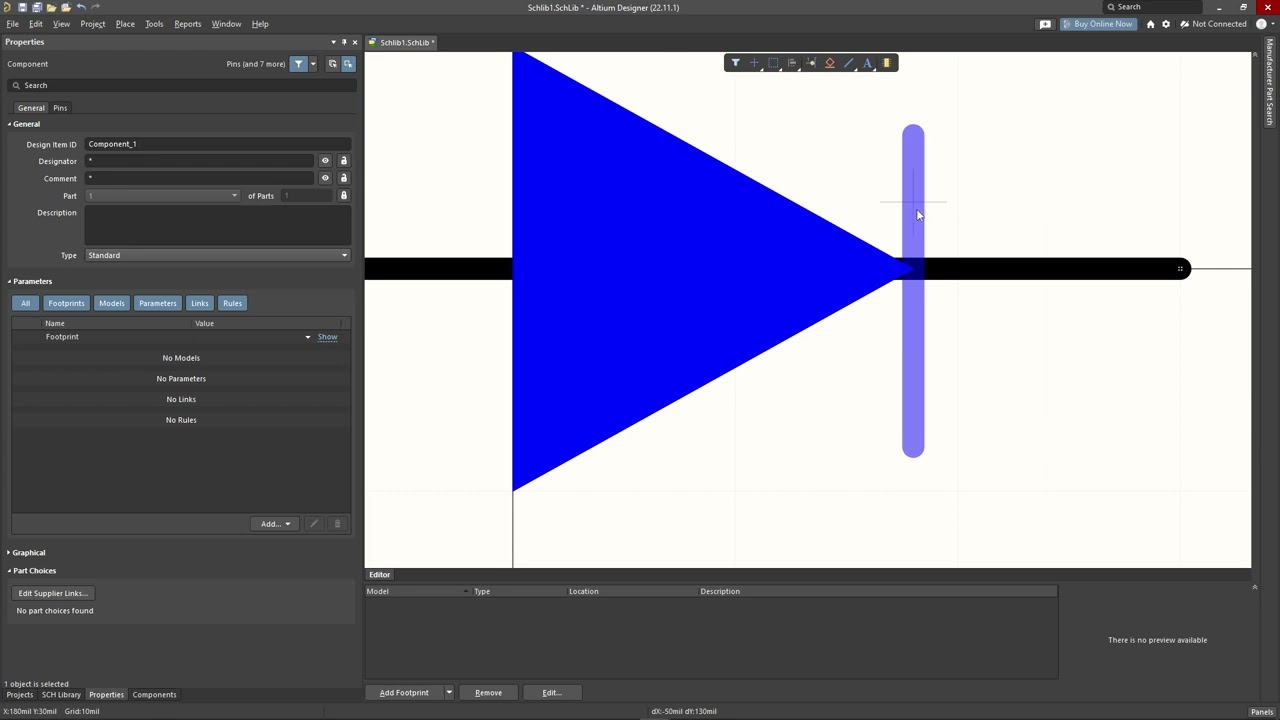Image resolution: width=1280 pixels, height=720 pixels.
Task: Click the Show link for Footprint
Action: point(327,337)
